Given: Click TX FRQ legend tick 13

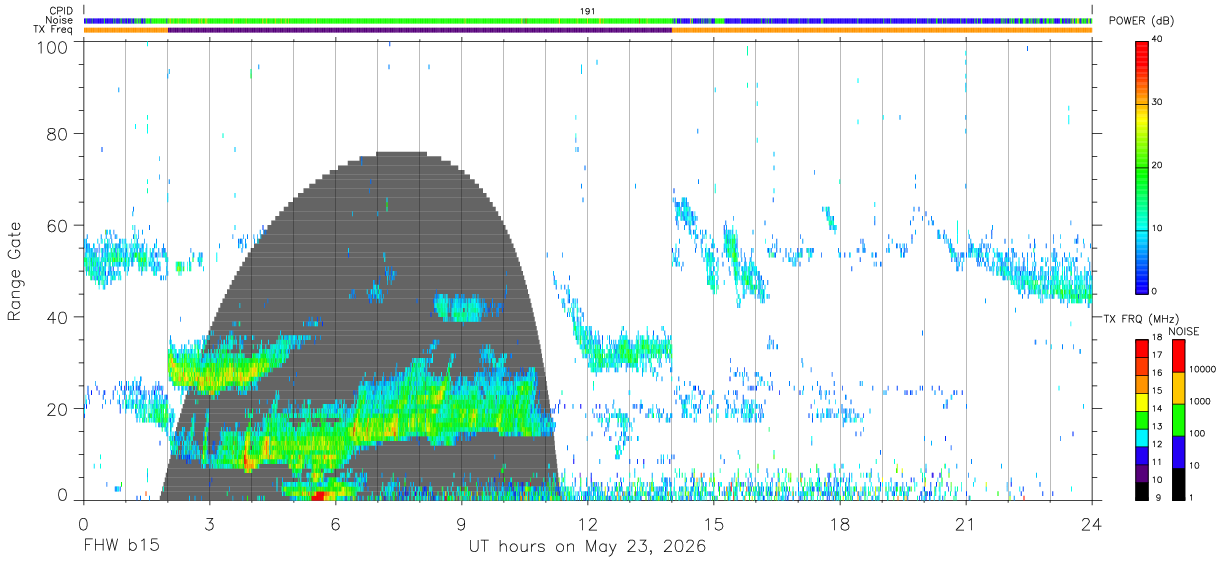Looking at the screenshot, I should [1158, 427].
